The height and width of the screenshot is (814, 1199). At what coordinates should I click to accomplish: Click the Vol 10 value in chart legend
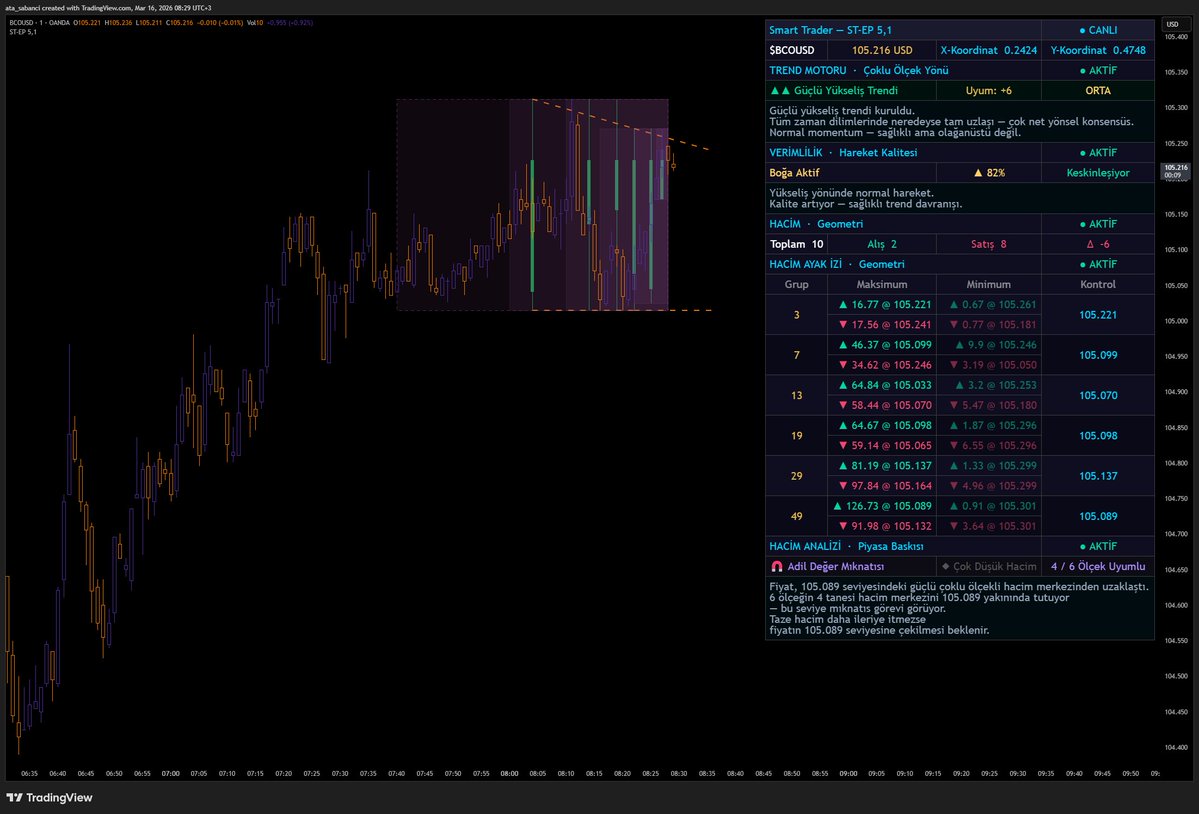(255, 23)
